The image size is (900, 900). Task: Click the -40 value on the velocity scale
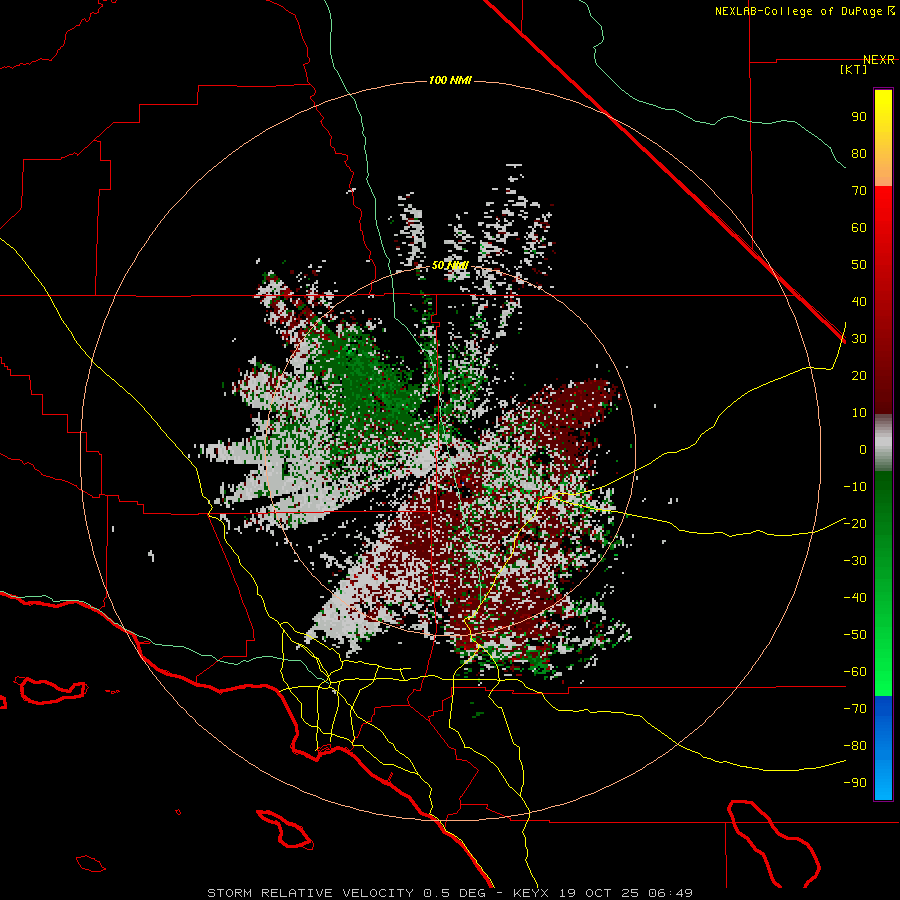855,598
